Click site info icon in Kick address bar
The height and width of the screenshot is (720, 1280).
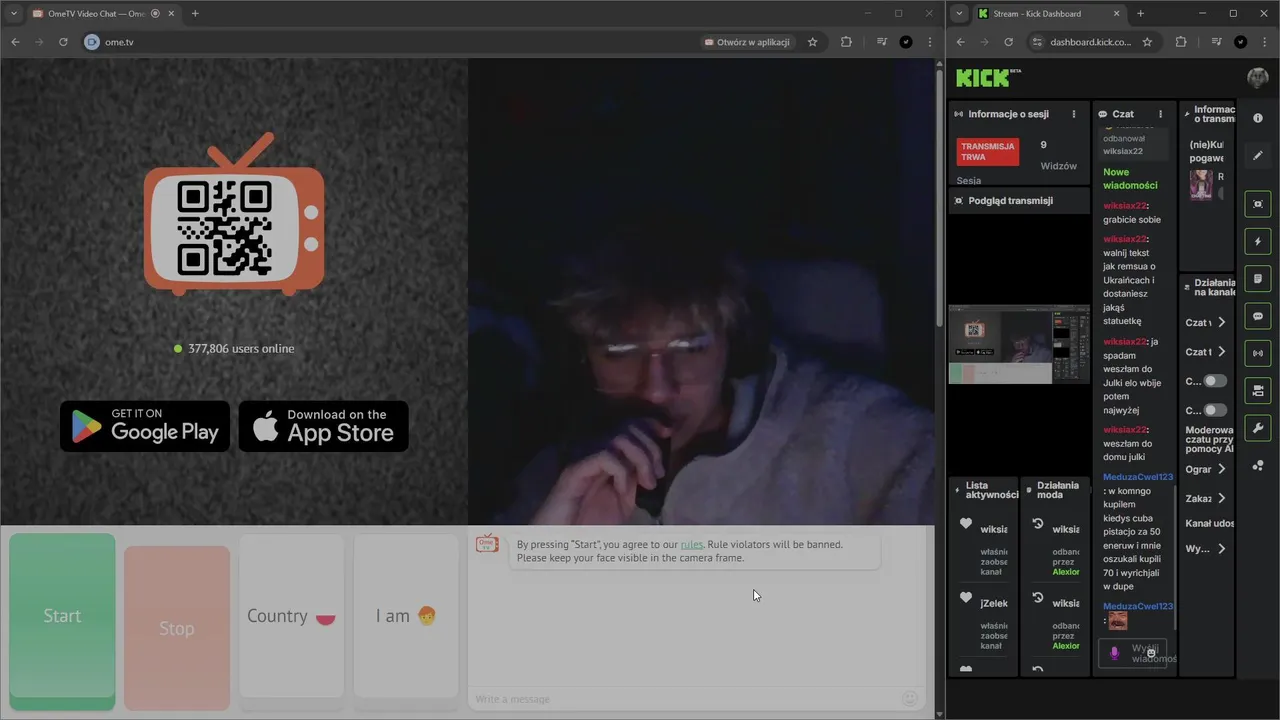tap(1037, 42)
